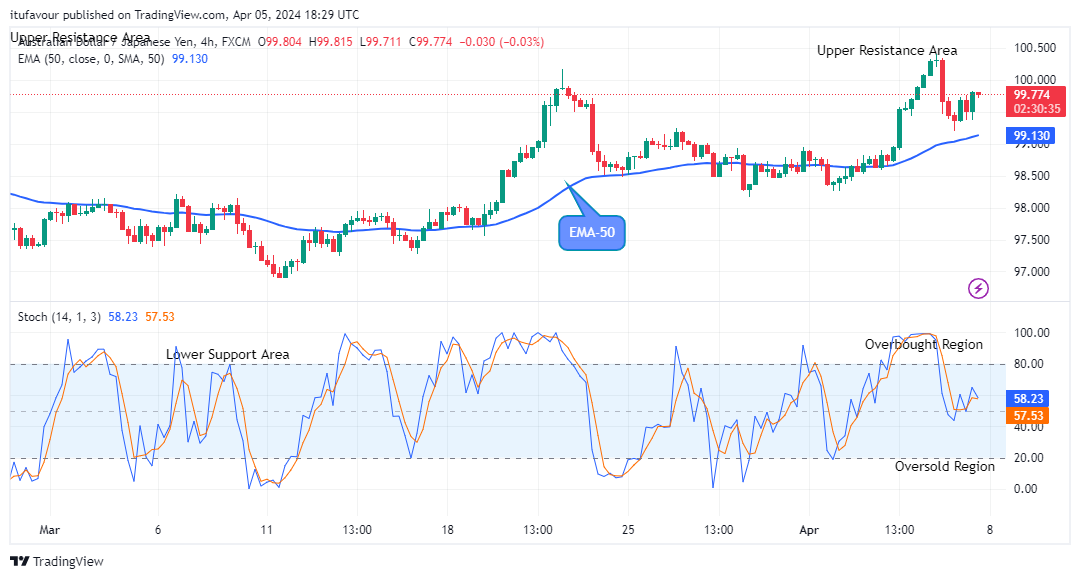Select the EMA-50 callout label
The width and height of the screenshot is (1080, 579).
[592, 233]
